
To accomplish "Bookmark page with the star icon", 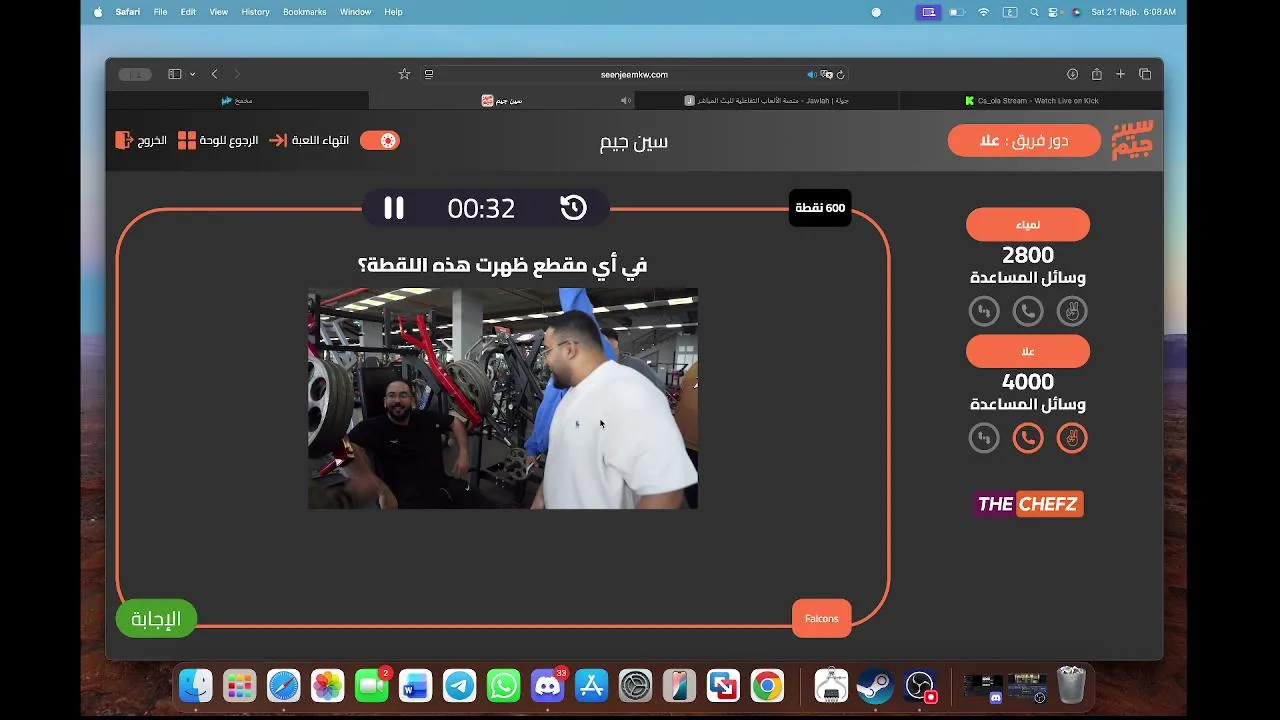I will 404,74.
